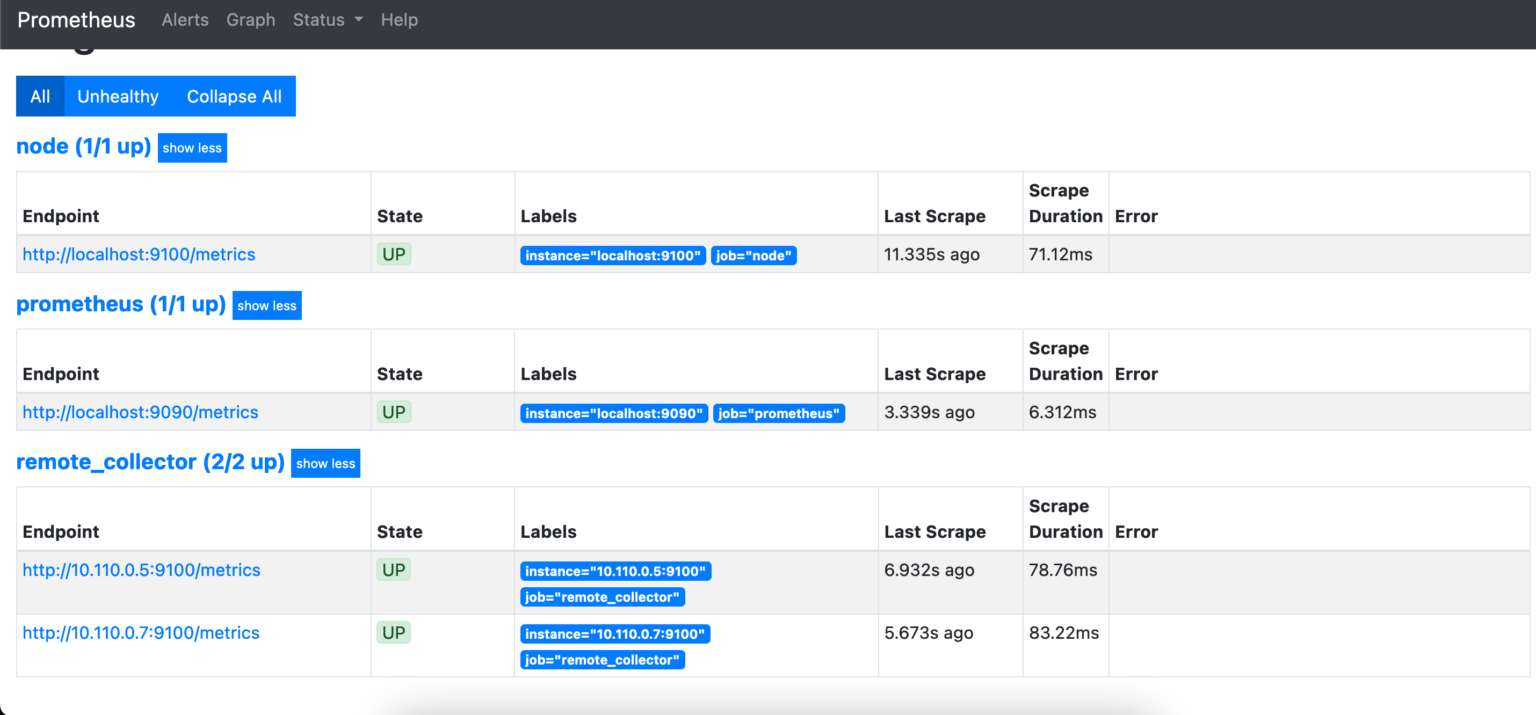Open the Status dropdown menu
1536x715 pixels.
[327, 19]
